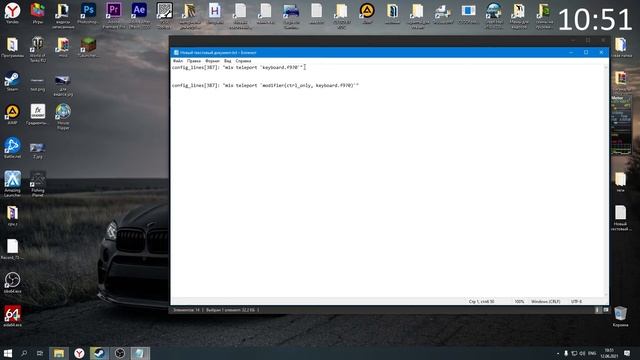Open the Справка menu in Notepad

click(x=243, y=61)
